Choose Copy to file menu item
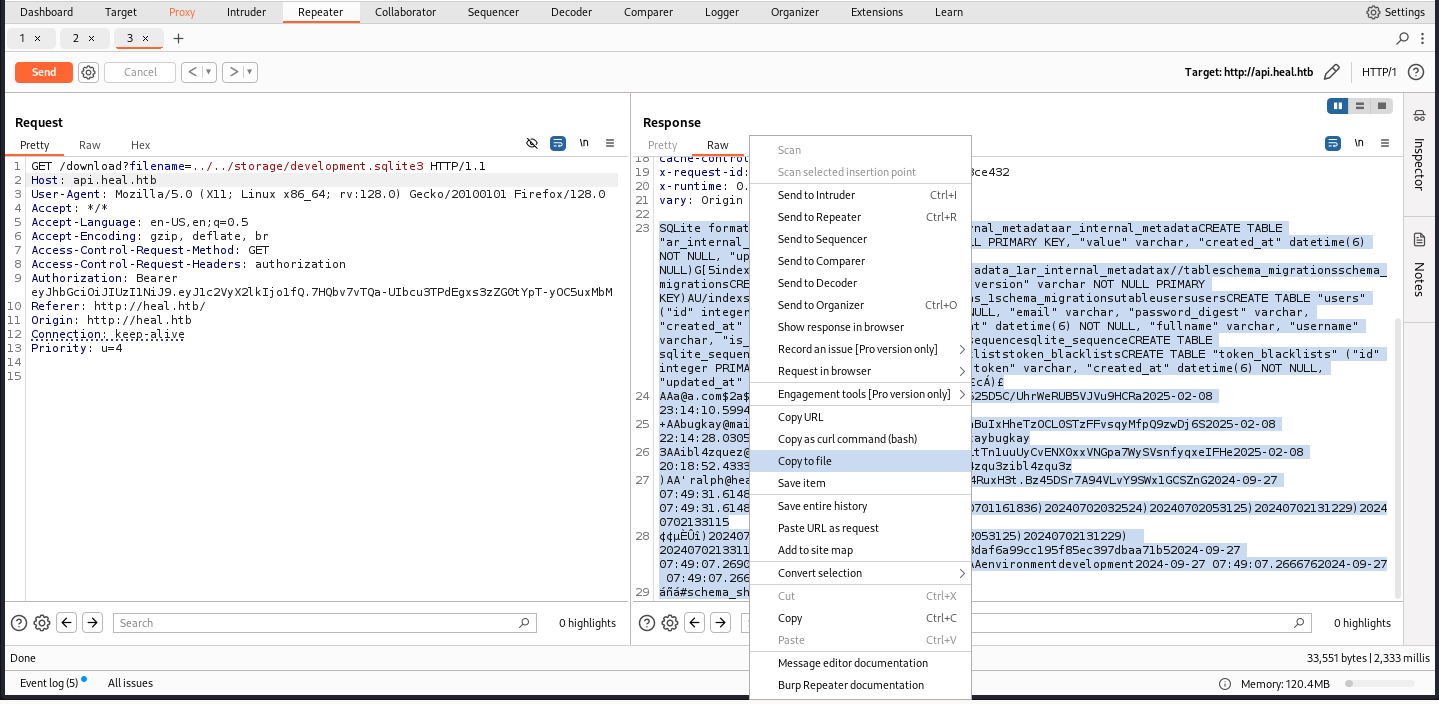 860,461
